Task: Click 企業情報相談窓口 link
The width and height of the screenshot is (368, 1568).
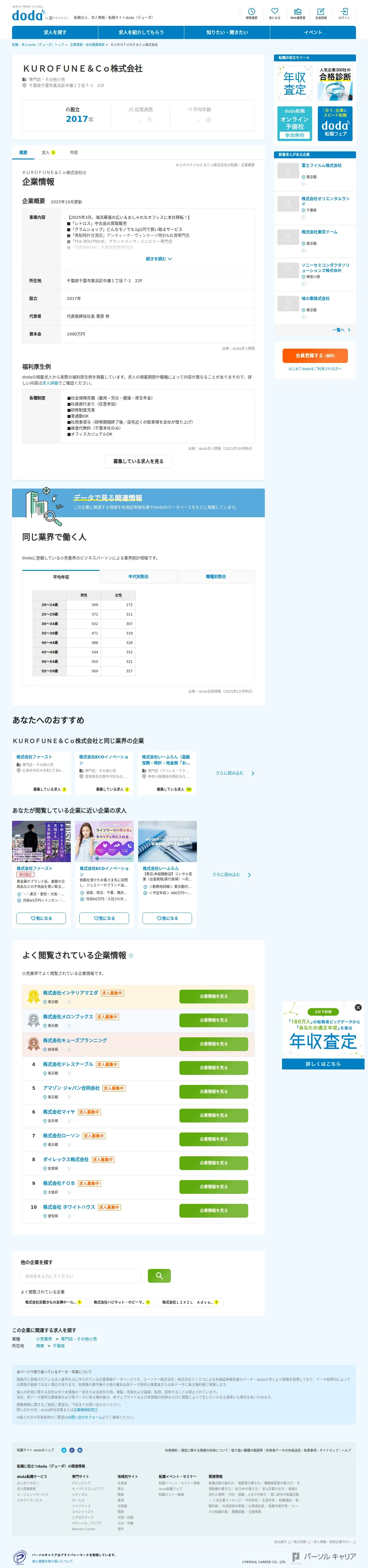Action: [x=85, y=1410]
